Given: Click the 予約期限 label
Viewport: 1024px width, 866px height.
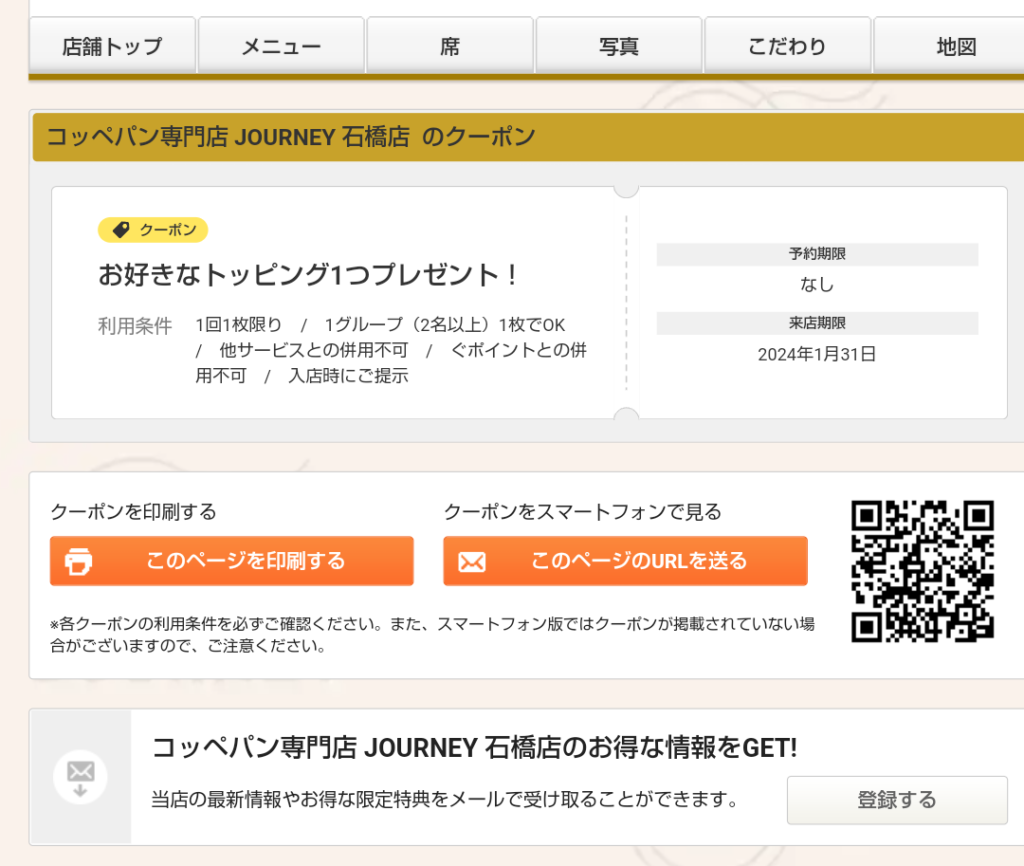Looking at the screenshot, I should pyautogui.click(x=817, y=254).
